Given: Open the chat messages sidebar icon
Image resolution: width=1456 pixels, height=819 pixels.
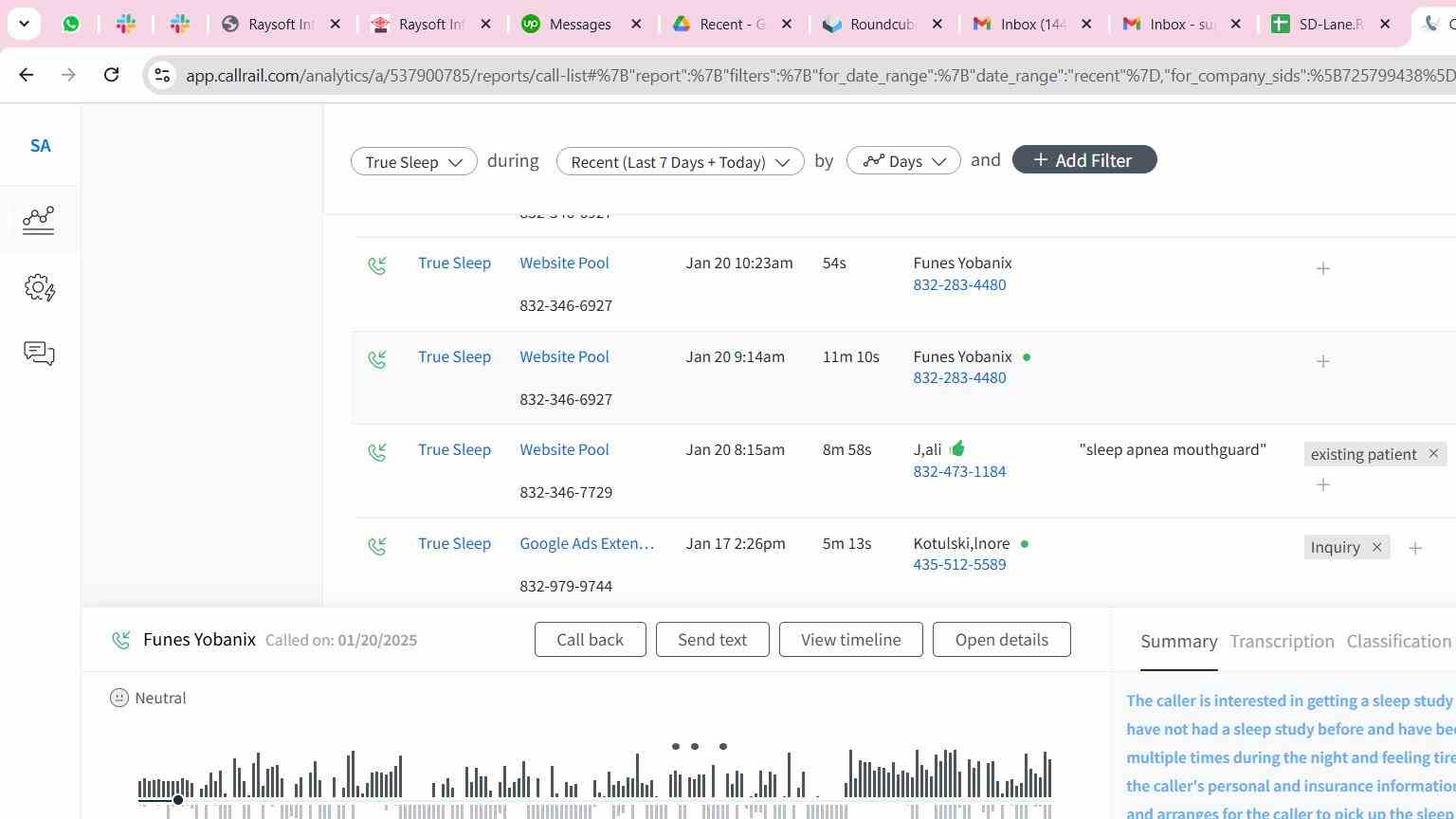Looking at the screenshot, I should pos(39,354).
